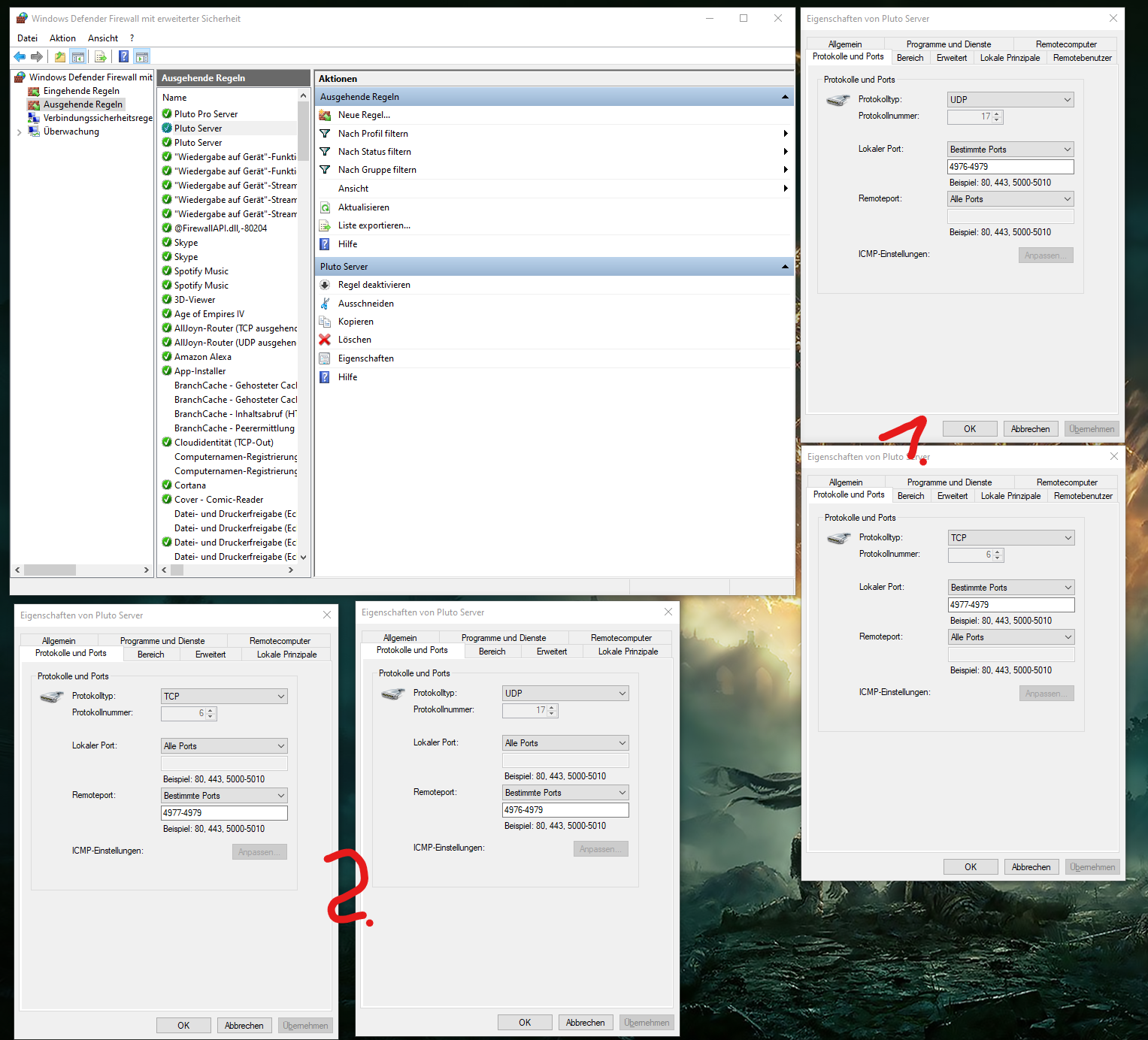Click the Kopieren icon

[x=325, y=322]
